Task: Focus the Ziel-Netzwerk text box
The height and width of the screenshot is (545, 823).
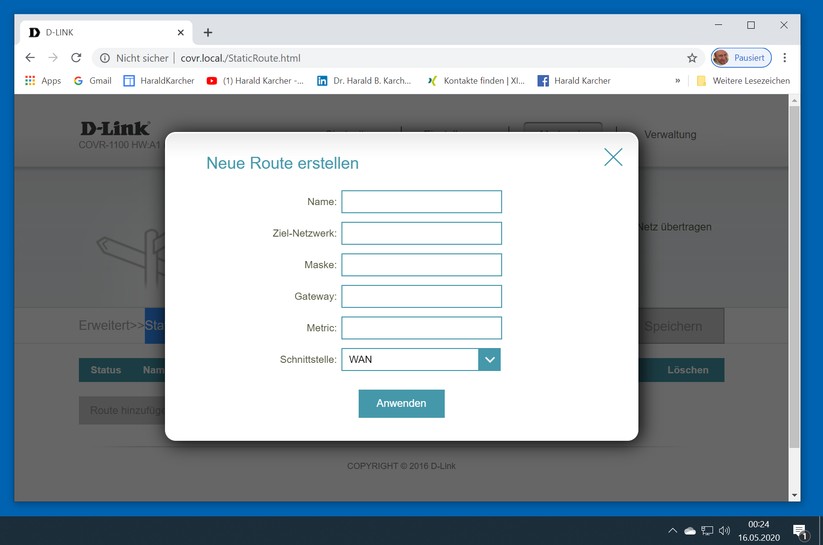Action: click(x=421, y=233)
